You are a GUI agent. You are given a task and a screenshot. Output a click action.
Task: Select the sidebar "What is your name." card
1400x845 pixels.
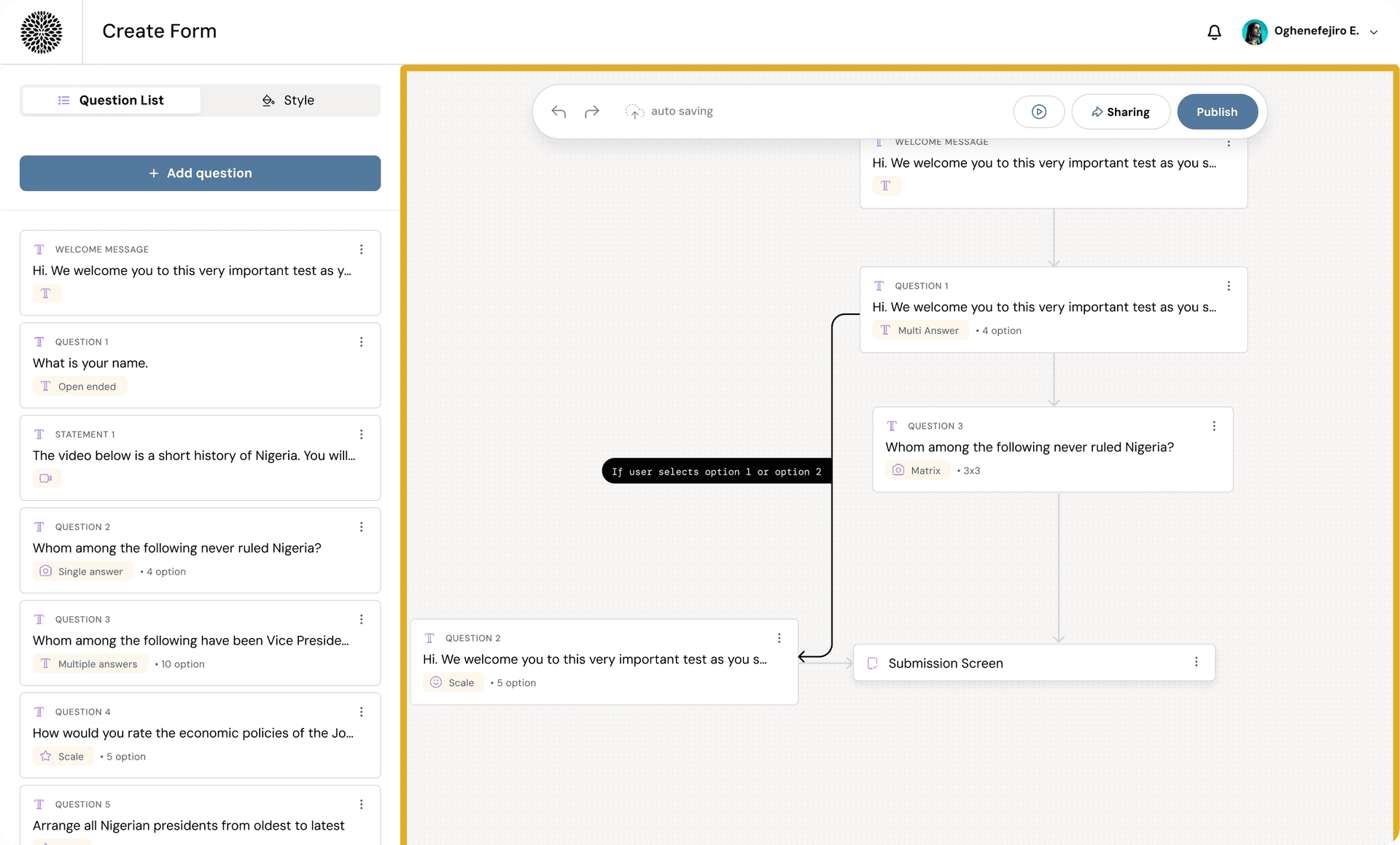pos(200,365)
